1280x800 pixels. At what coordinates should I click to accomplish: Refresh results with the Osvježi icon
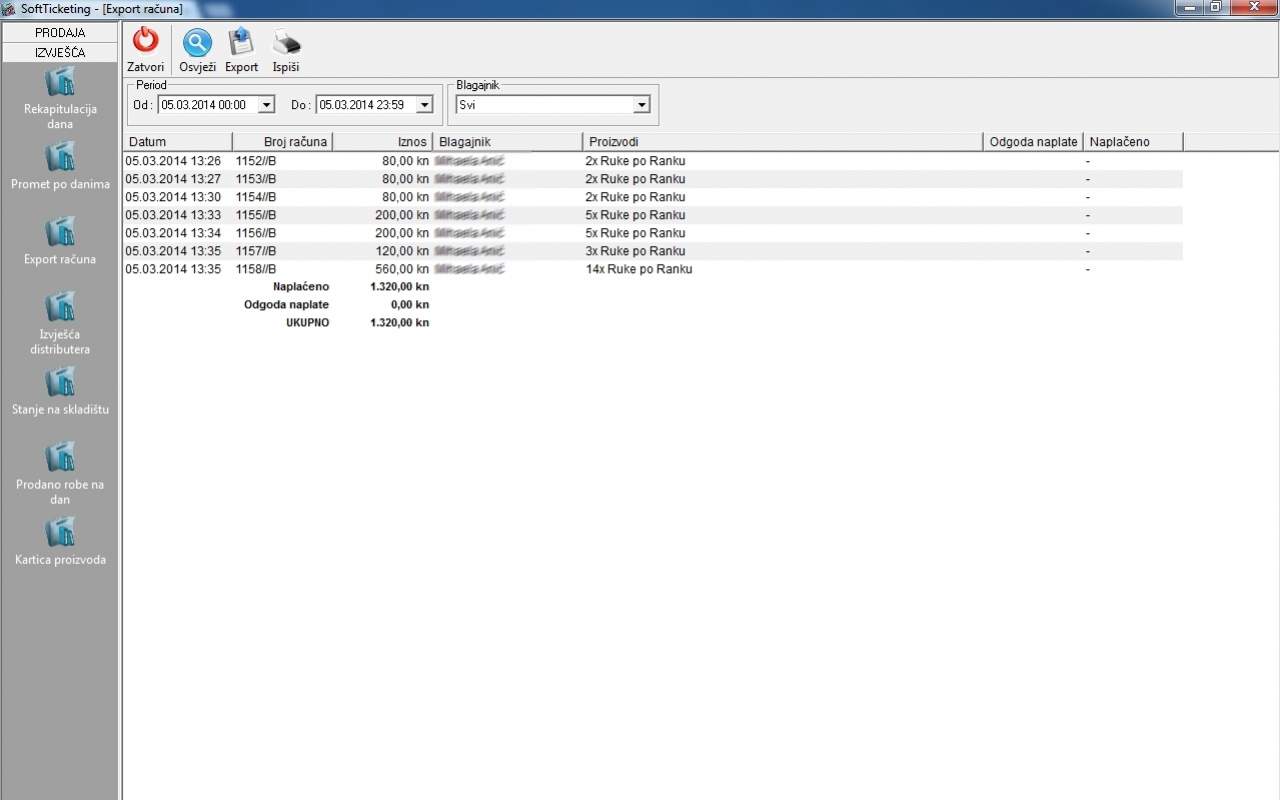[x=197, y=42]
